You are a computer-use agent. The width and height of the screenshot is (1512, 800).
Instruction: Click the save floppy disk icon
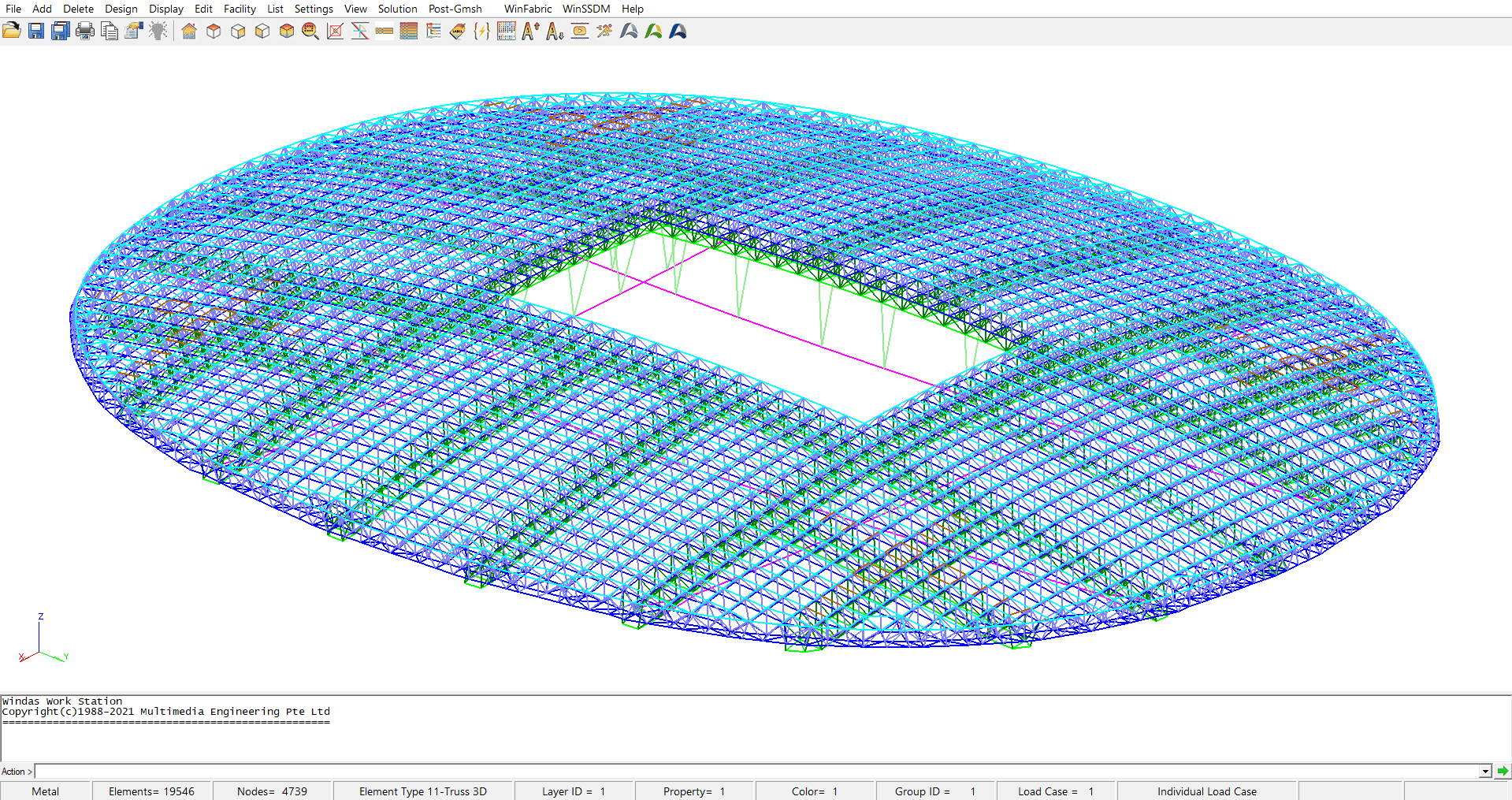(x=36, y=31)
